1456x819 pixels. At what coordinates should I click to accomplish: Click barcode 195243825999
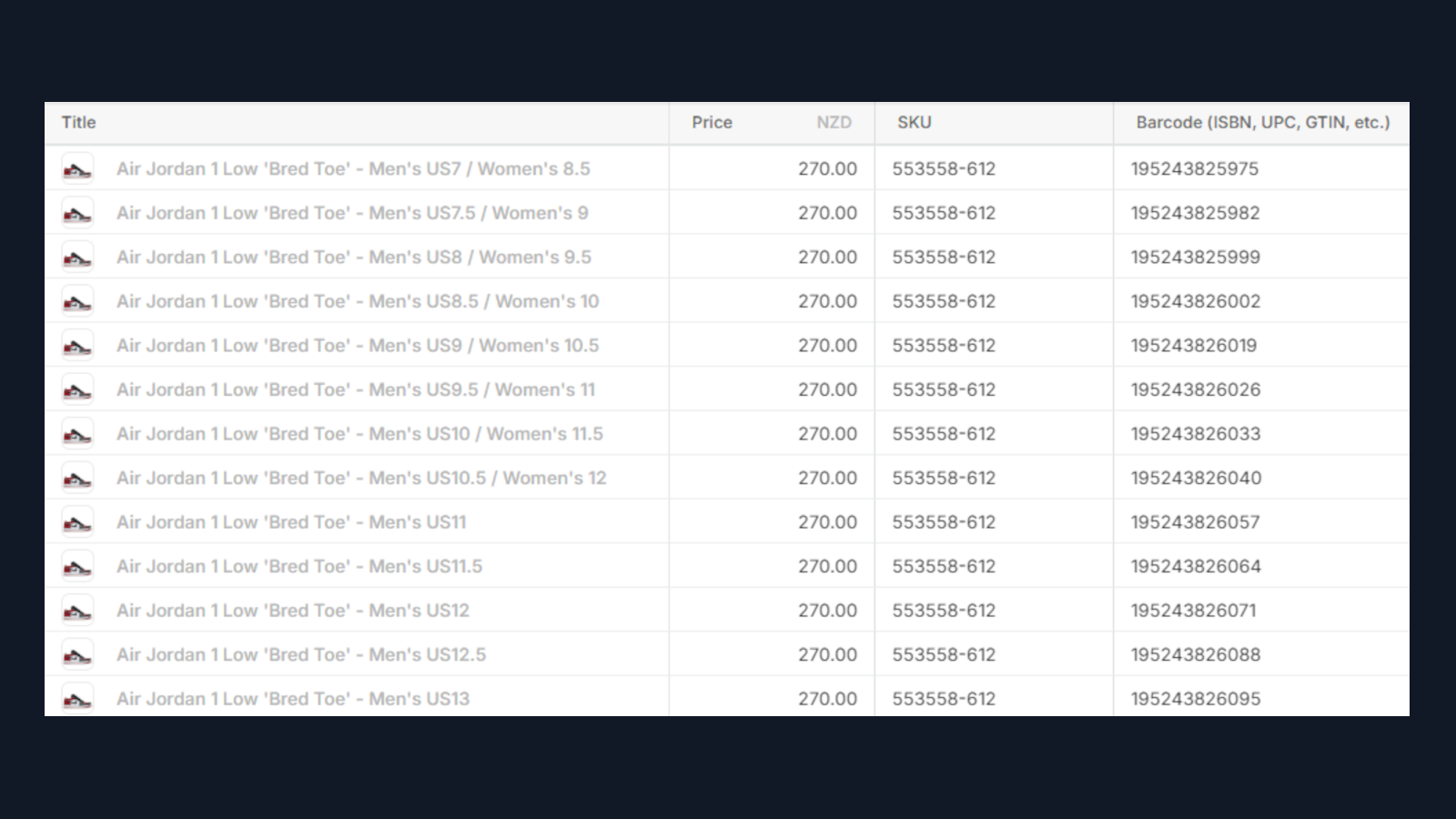click(x=1195, y=257)
